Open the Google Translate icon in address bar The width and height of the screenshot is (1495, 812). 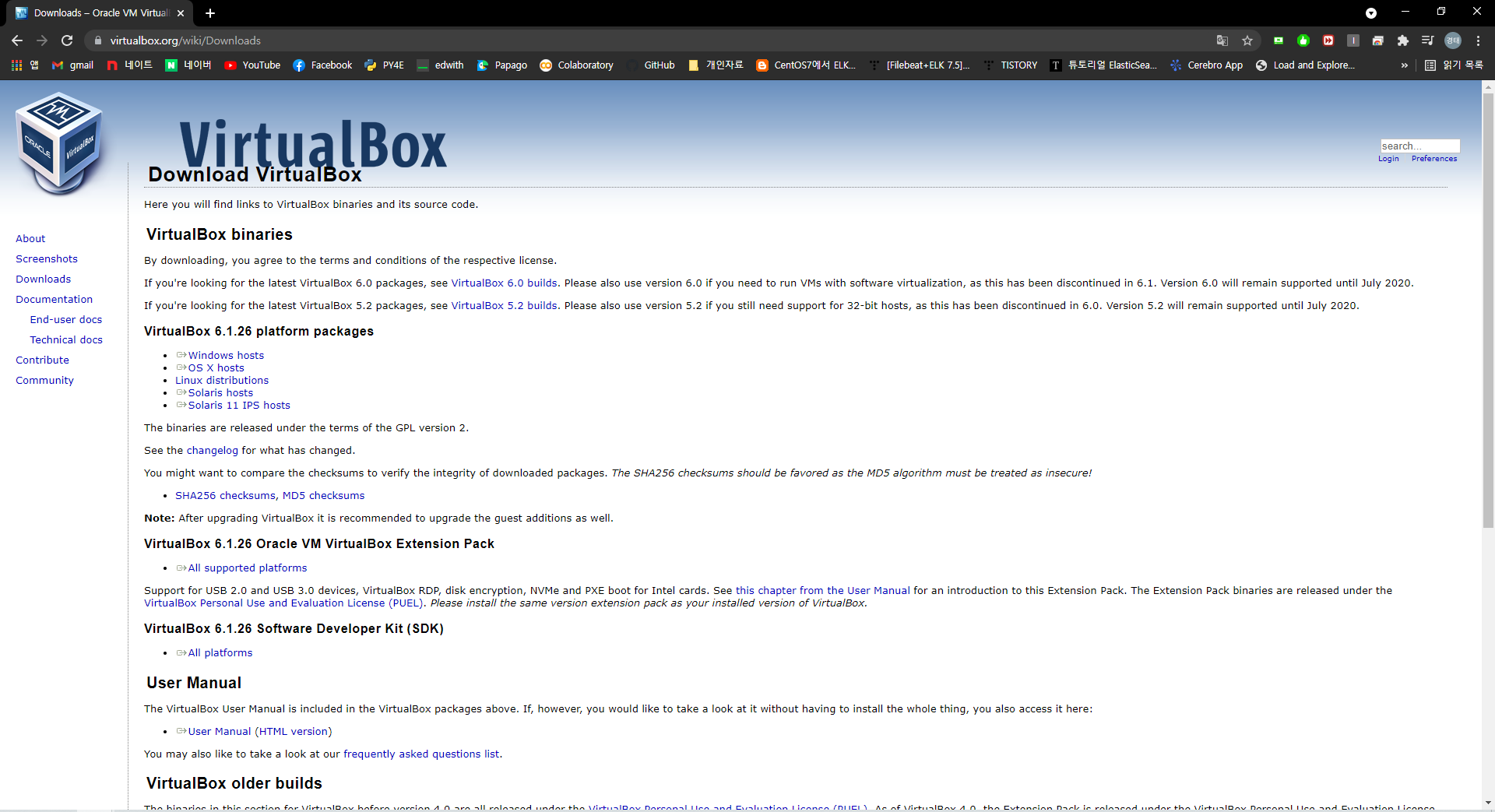point(1222,40)
